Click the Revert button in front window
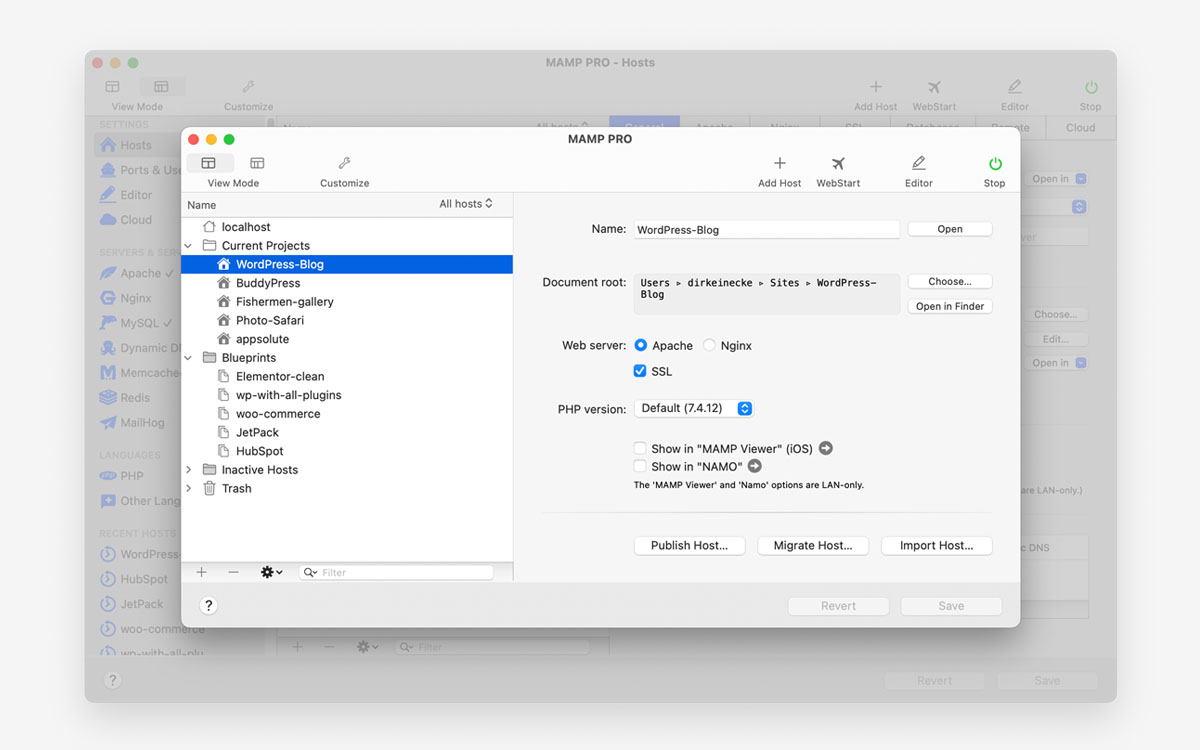Viewport: 1200px width, 750px height. click(x=838, y=605)
